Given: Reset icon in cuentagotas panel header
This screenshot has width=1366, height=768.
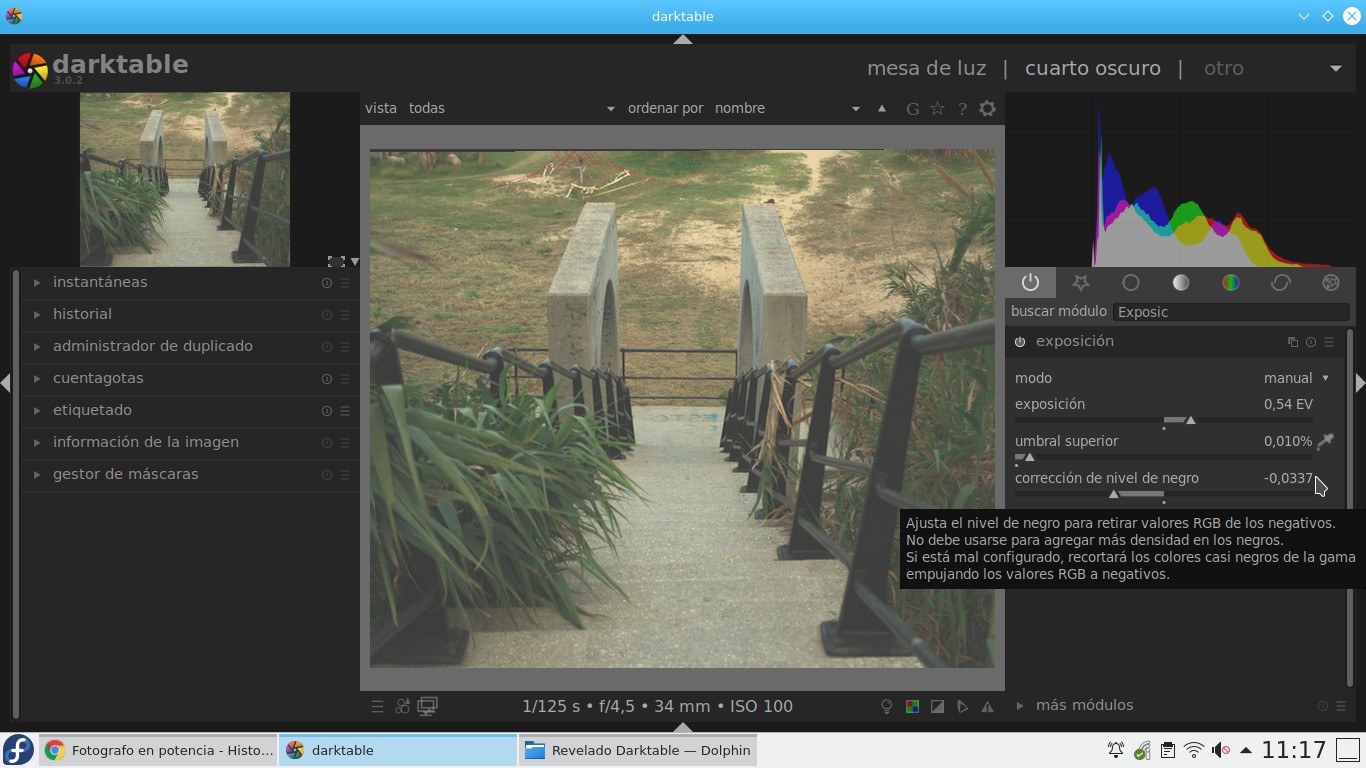Looking at the screenshot, I should pyautogui.click(x=326, y=379).
